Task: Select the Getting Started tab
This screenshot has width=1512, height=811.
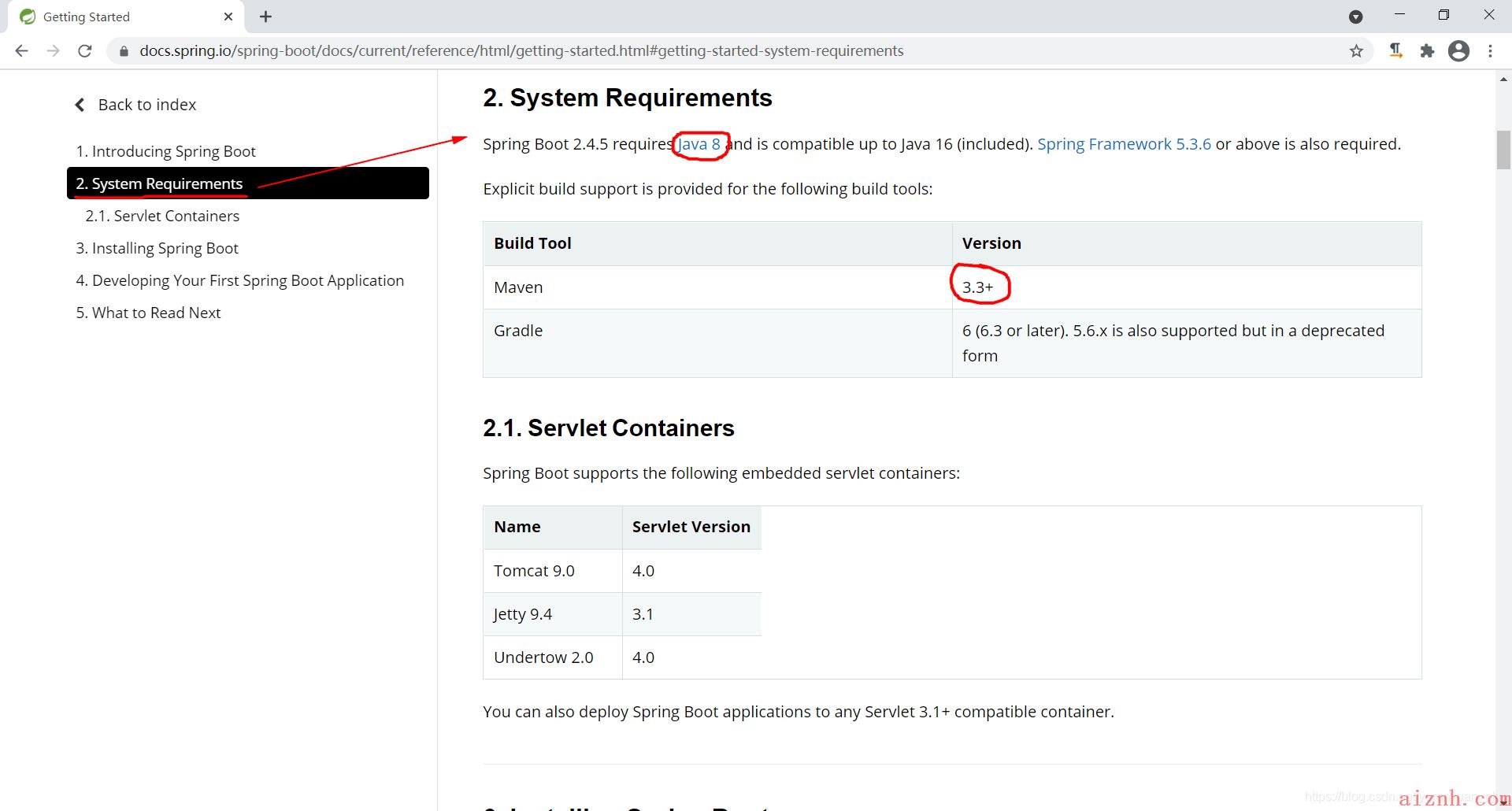Action: pyautogui.click(x=126, y=17)
